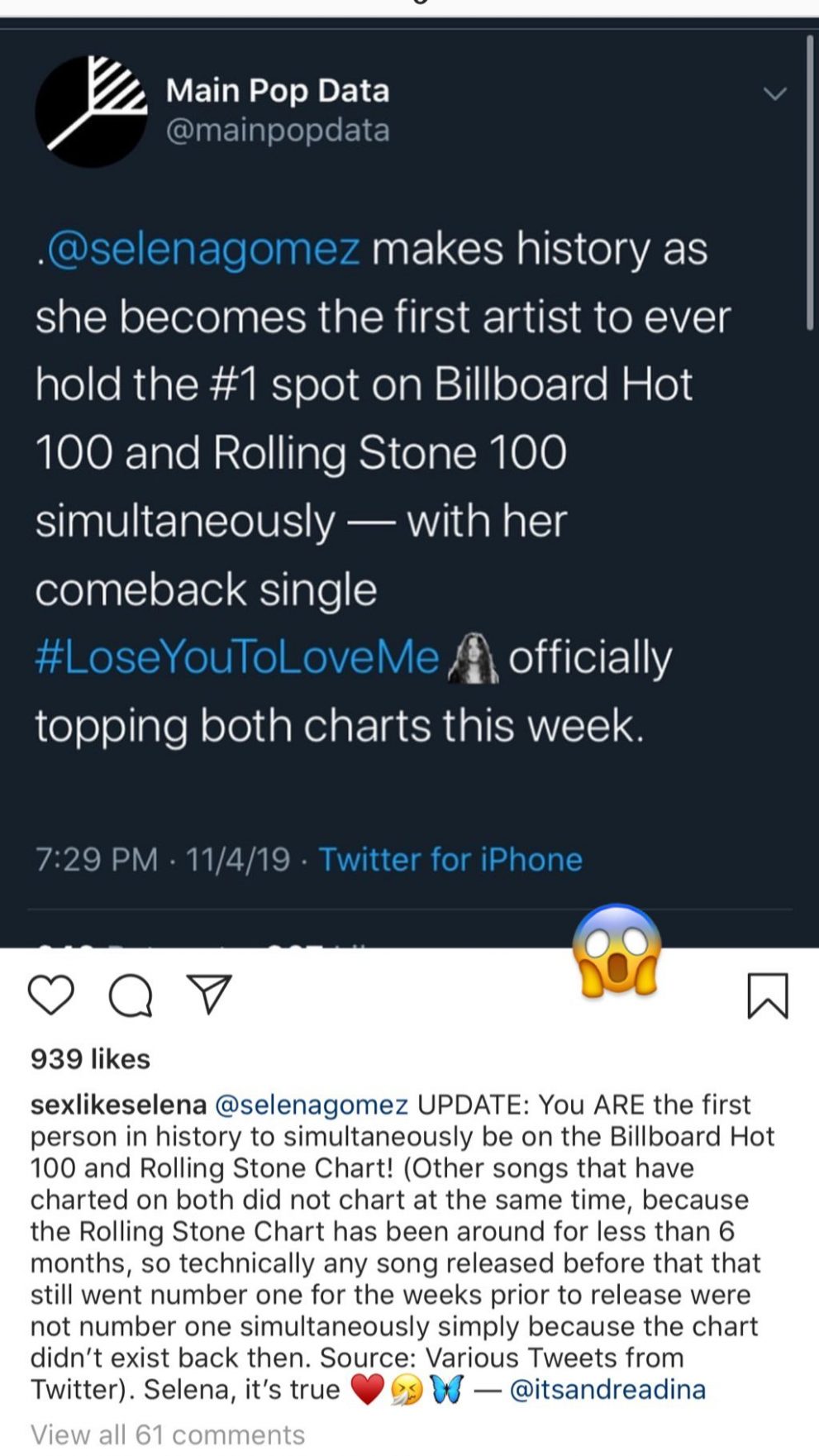This screenshot has height=1456, width=819.
Task: Click the Main Pop Data display name
Action: pos(277,90)
